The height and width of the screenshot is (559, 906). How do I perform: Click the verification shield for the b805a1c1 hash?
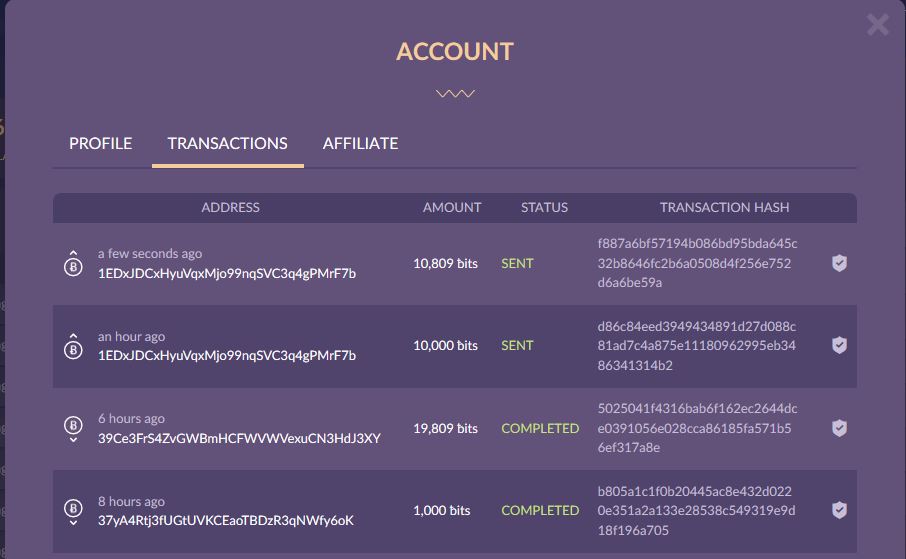point(840,510)
